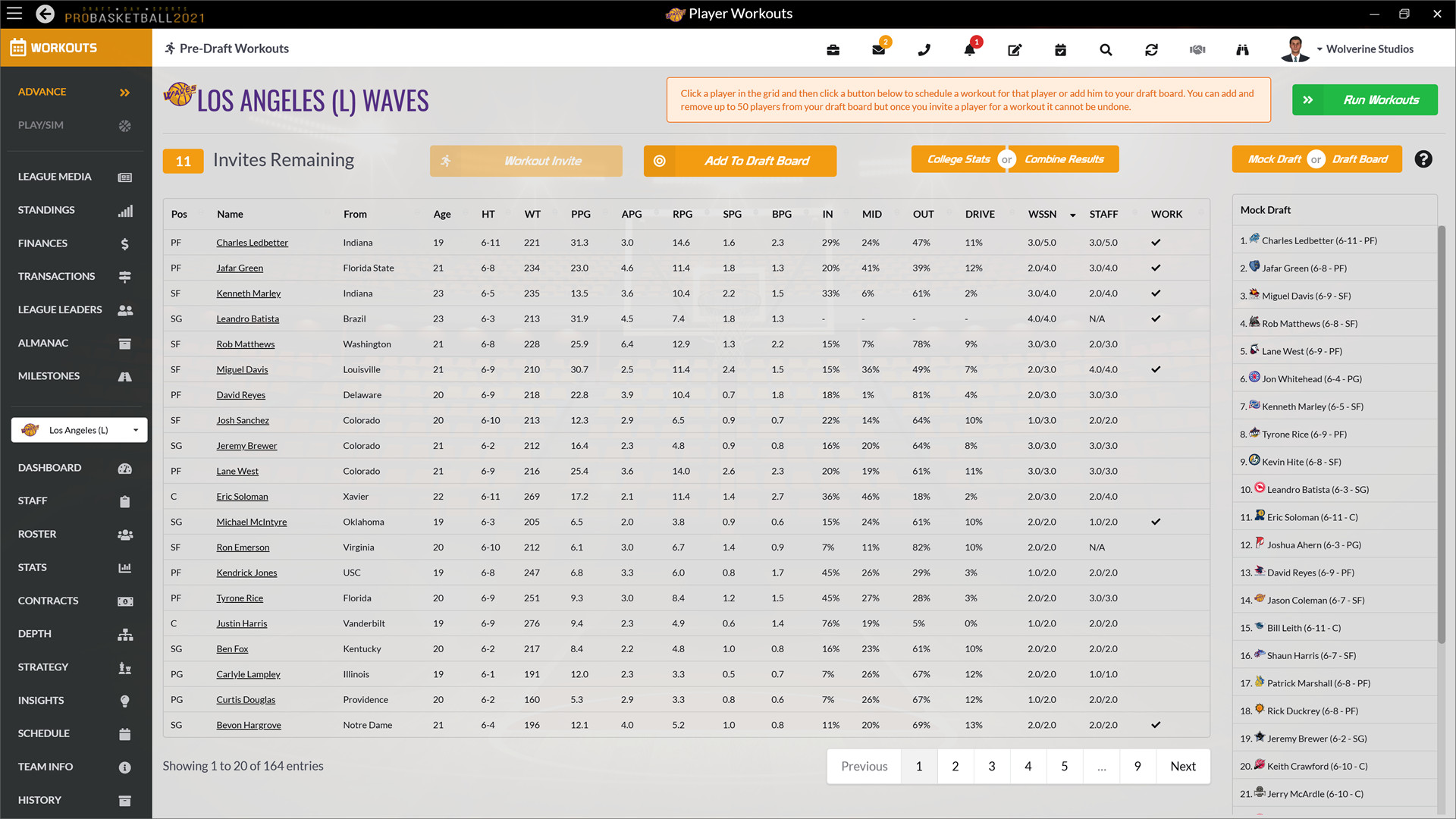View notifications via the bell icon

(969, 49)
